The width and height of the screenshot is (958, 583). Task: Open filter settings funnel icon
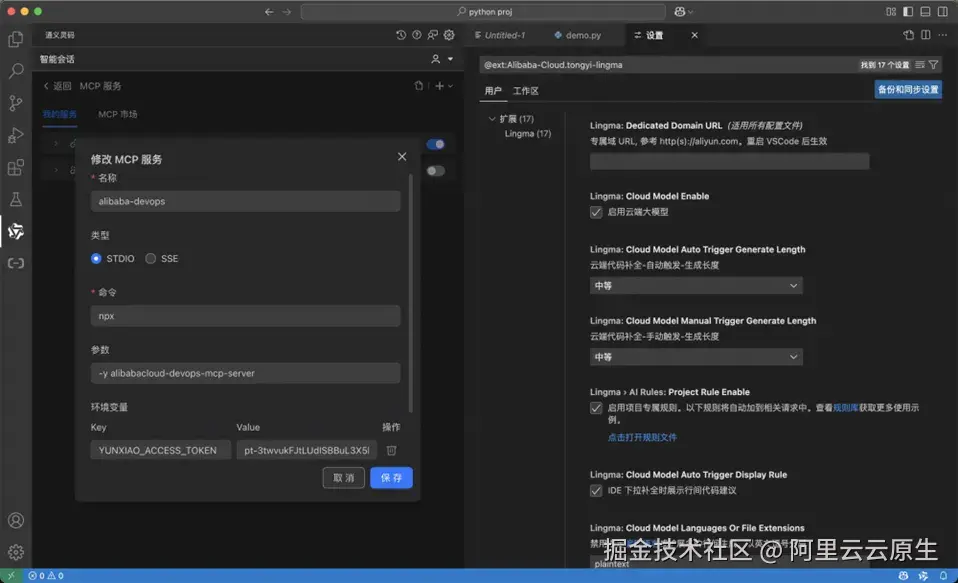pos(934,64)
